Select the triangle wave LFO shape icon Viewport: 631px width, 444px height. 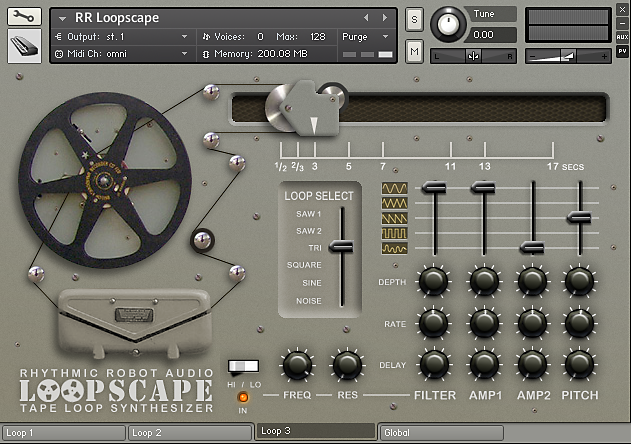[394, 203]
